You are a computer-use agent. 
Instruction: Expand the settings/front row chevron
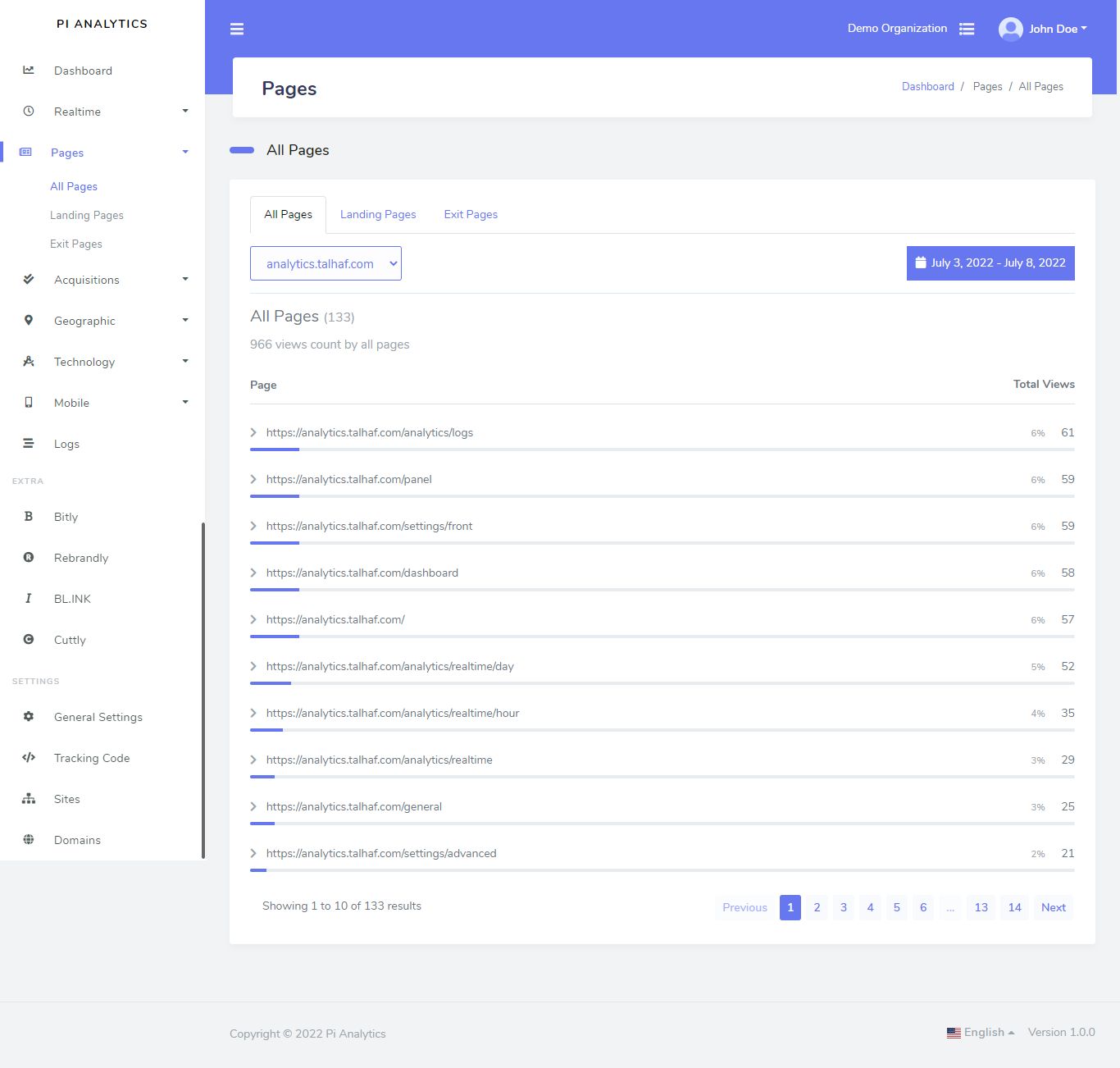click(x=253, y=526)
